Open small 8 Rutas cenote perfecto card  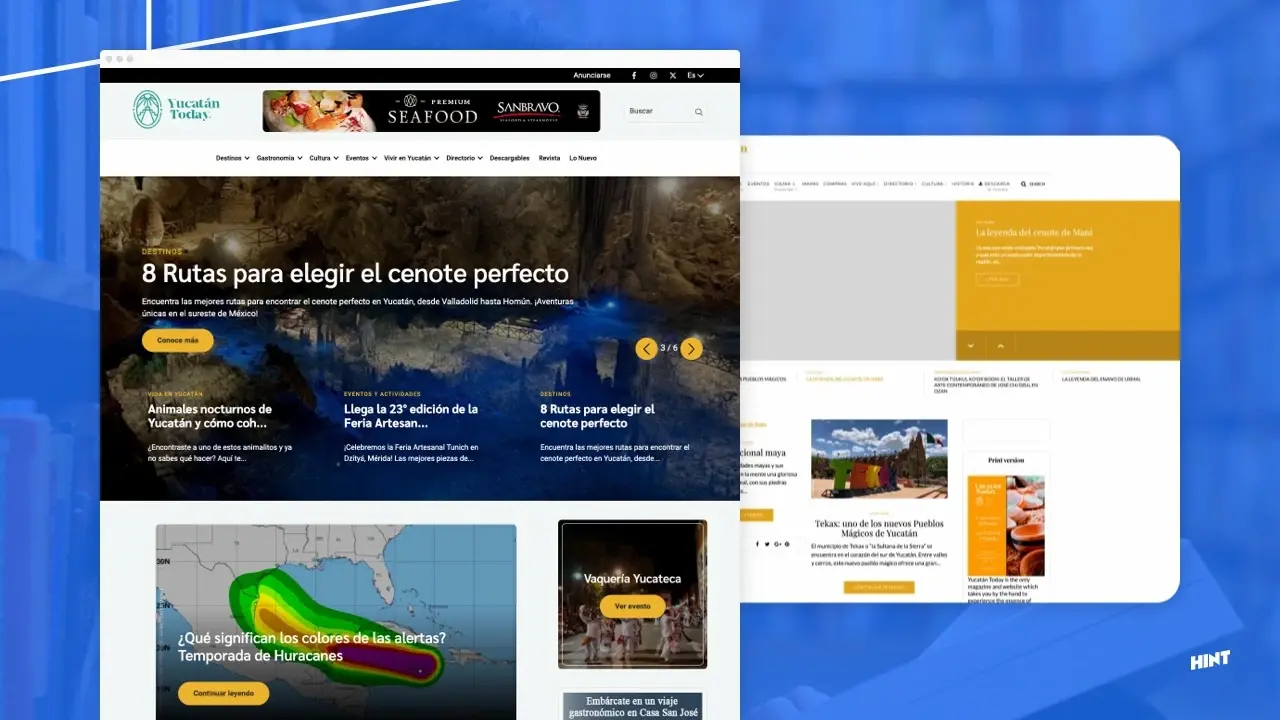pos(597,416)
